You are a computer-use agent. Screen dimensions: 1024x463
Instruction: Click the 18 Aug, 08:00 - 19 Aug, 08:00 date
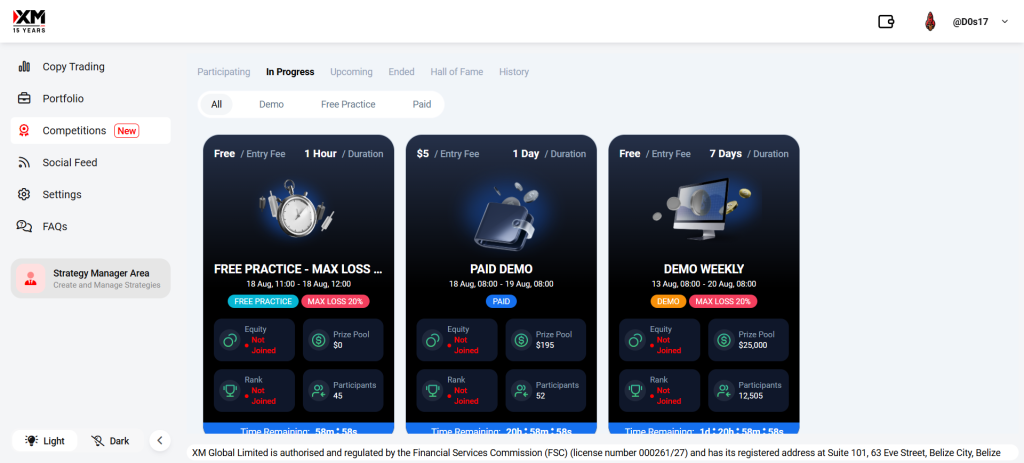click(502, 284)
